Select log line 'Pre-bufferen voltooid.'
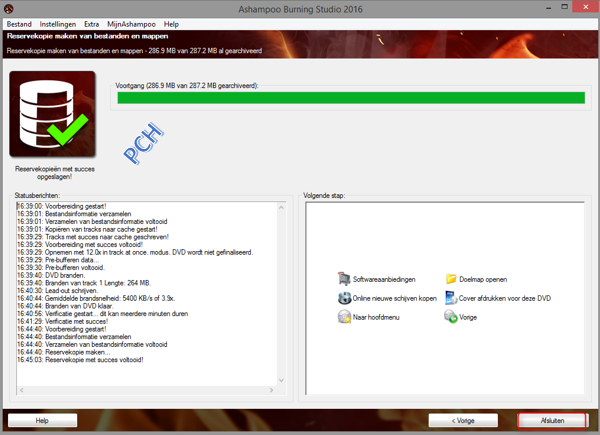 (61, 267)
